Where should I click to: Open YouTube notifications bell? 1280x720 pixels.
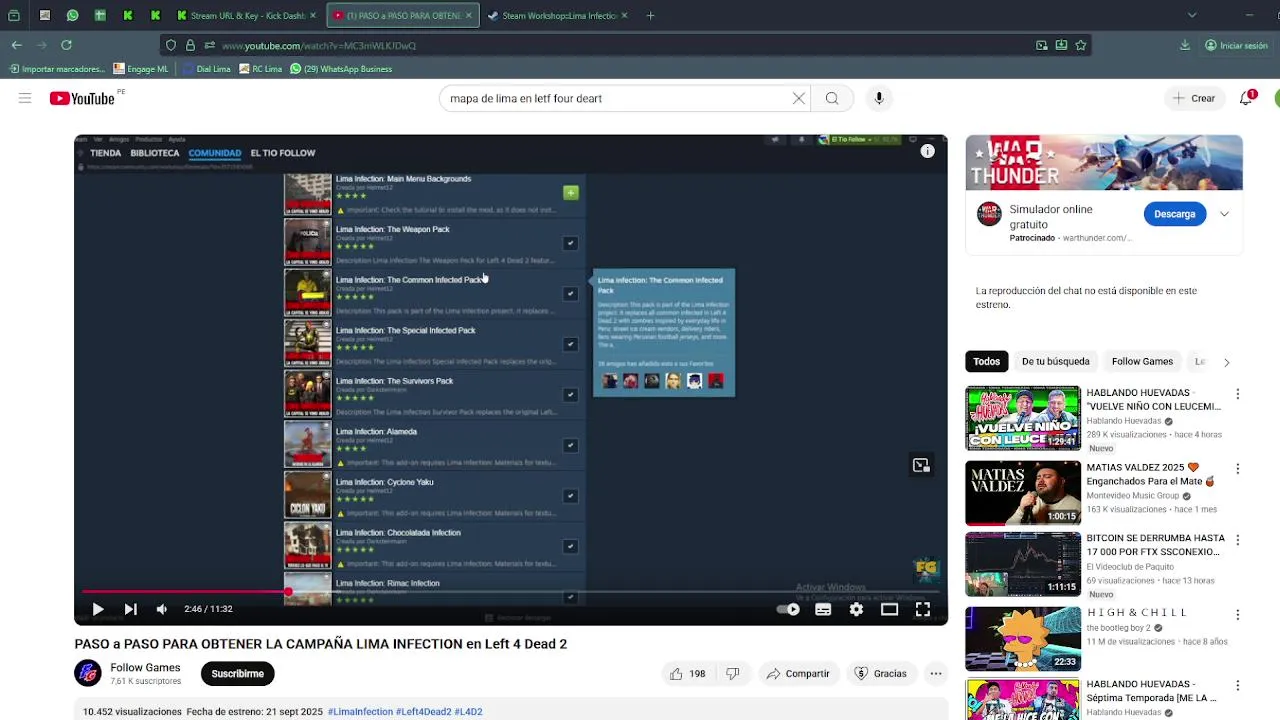pos(1247,98)
